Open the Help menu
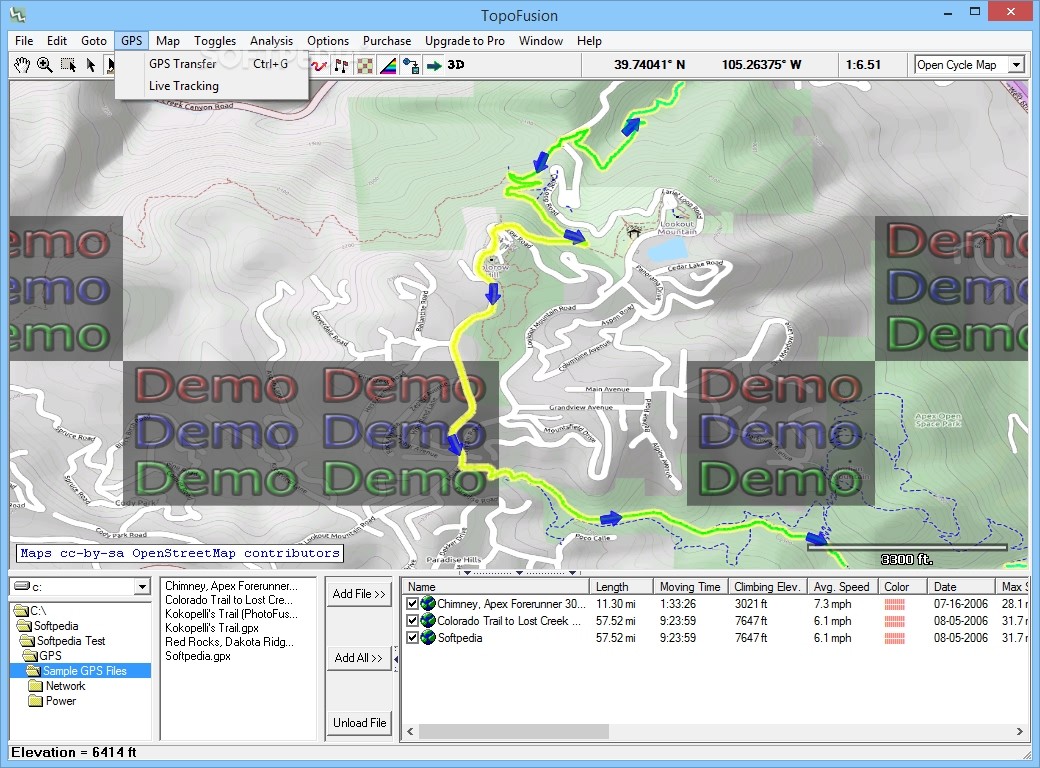1040x768 pixels. pyautogui.click(x=589, y=40)
